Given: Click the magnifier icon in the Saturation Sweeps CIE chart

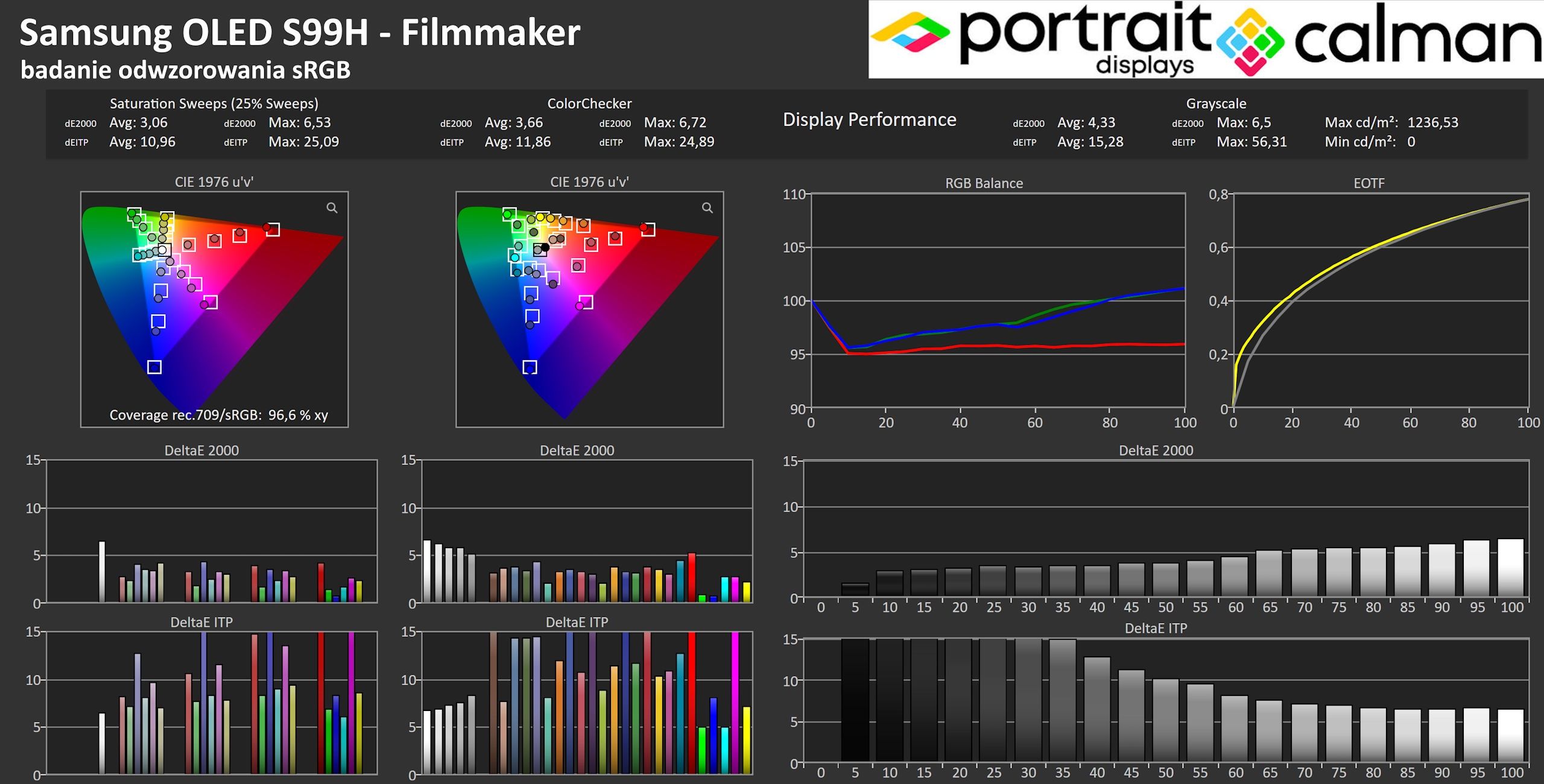Looking at the screenshot, I should pos(332,208).
